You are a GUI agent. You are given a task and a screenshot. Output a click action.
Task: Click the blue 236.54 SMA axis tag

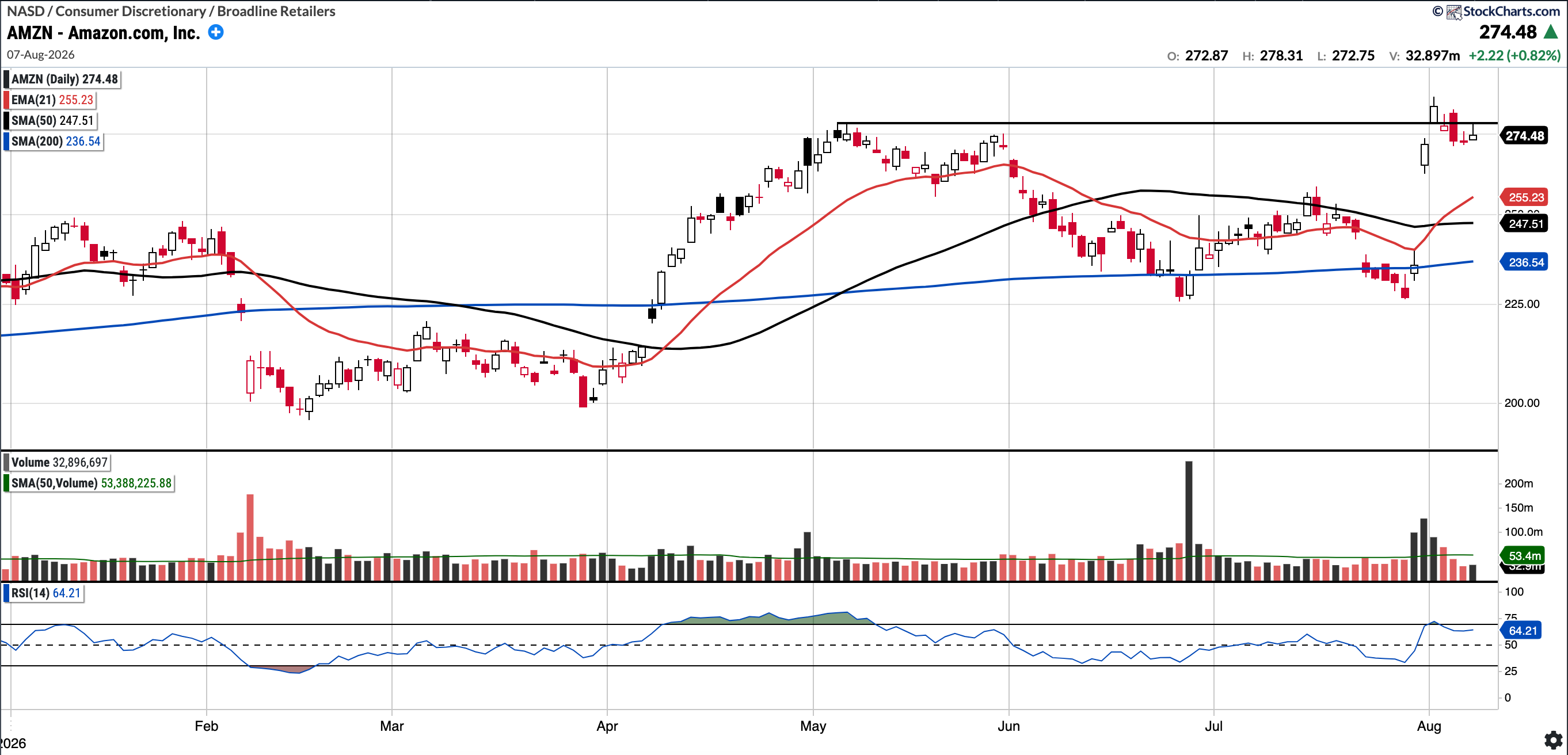coord(1525,262)
